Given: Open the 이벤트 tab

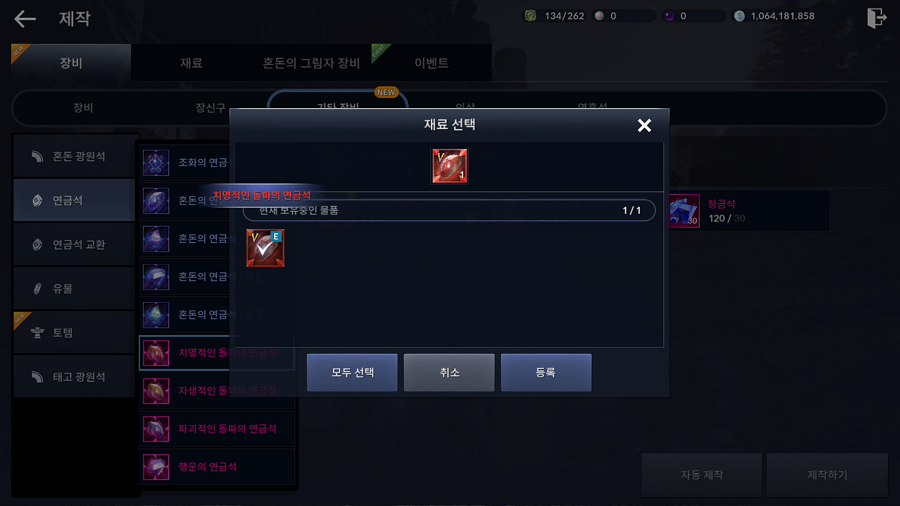Looking at the screenshot, I should 432,63.
